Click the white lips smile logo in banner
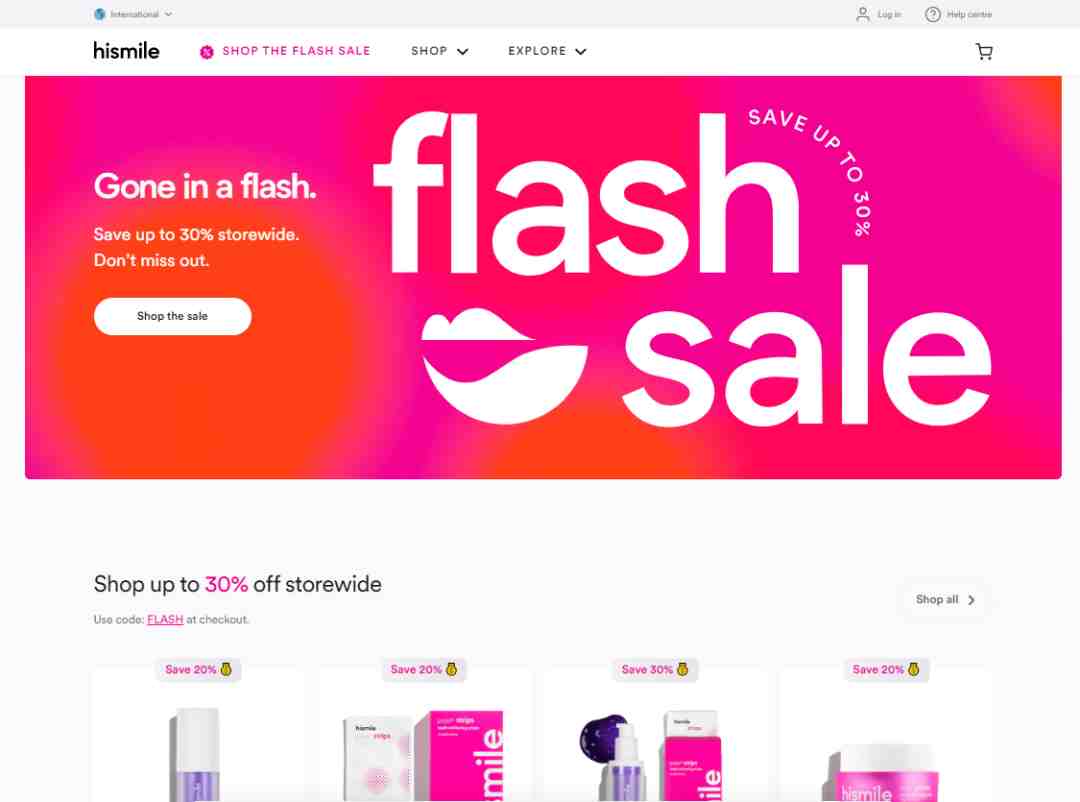Image resolution: width=1080 pixels, height=802 pixels. tap(504, 365)
